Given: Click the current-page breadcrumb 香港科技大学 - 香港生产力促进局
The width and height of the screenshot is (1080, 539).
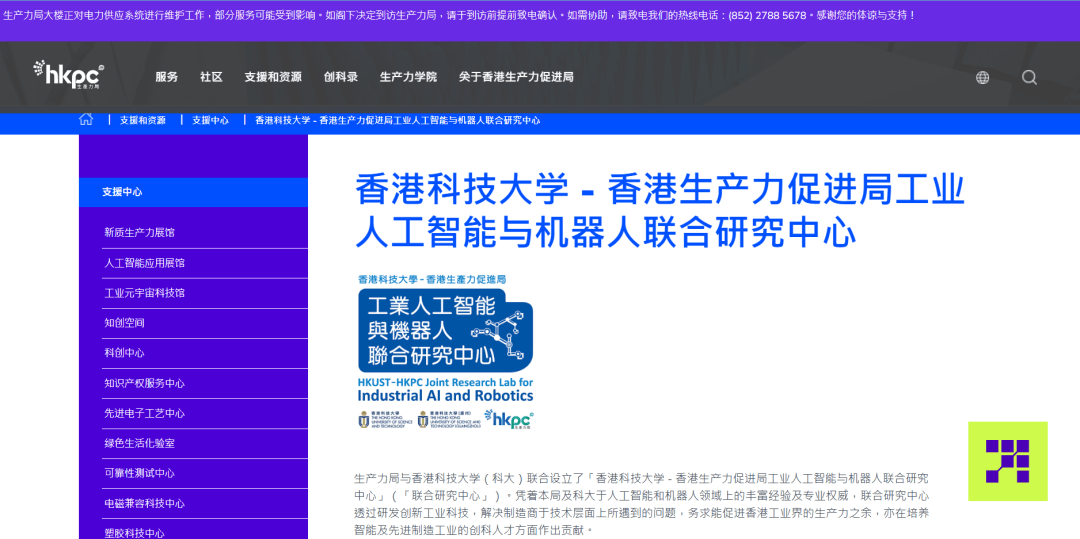Looking at the screenshot, I should point(397,120).
